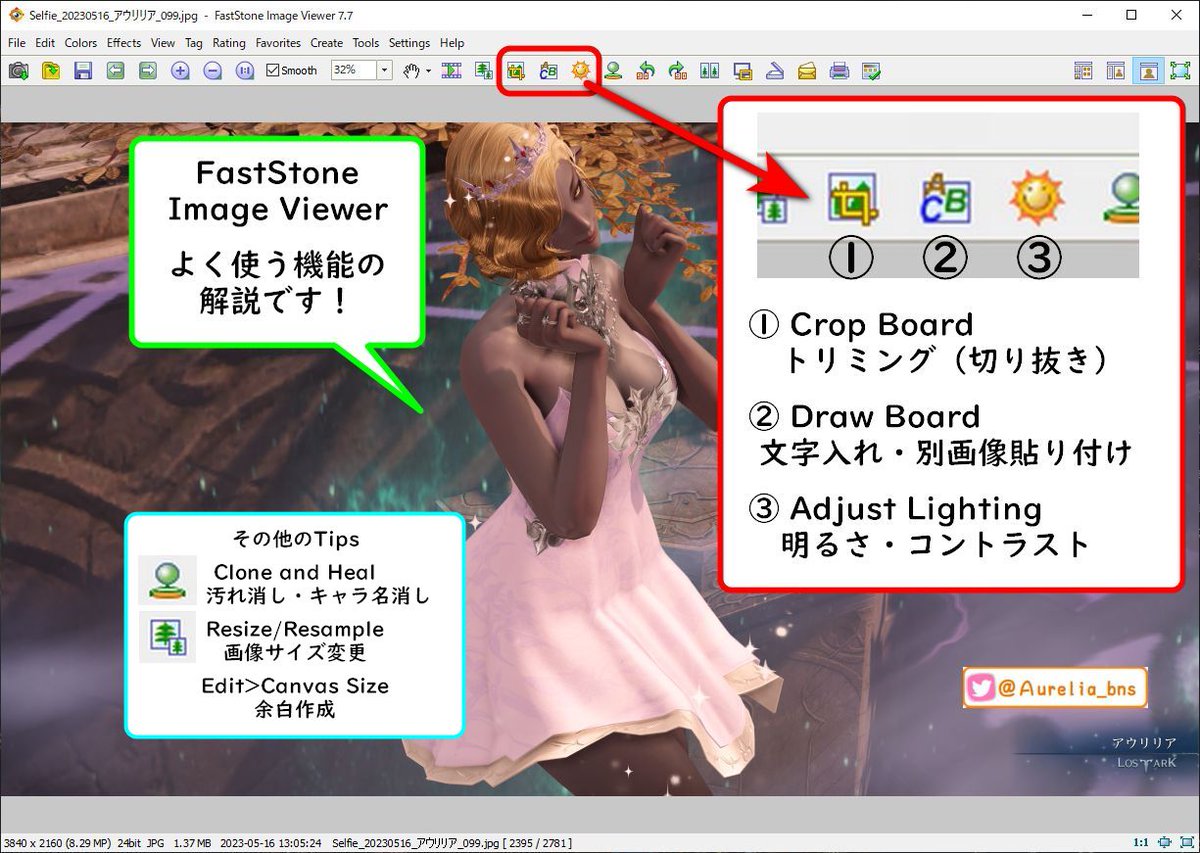This screenshot has height=853, width=1200.
Task: Open the Settings icon with checkmark
Action: click(872, 70)
